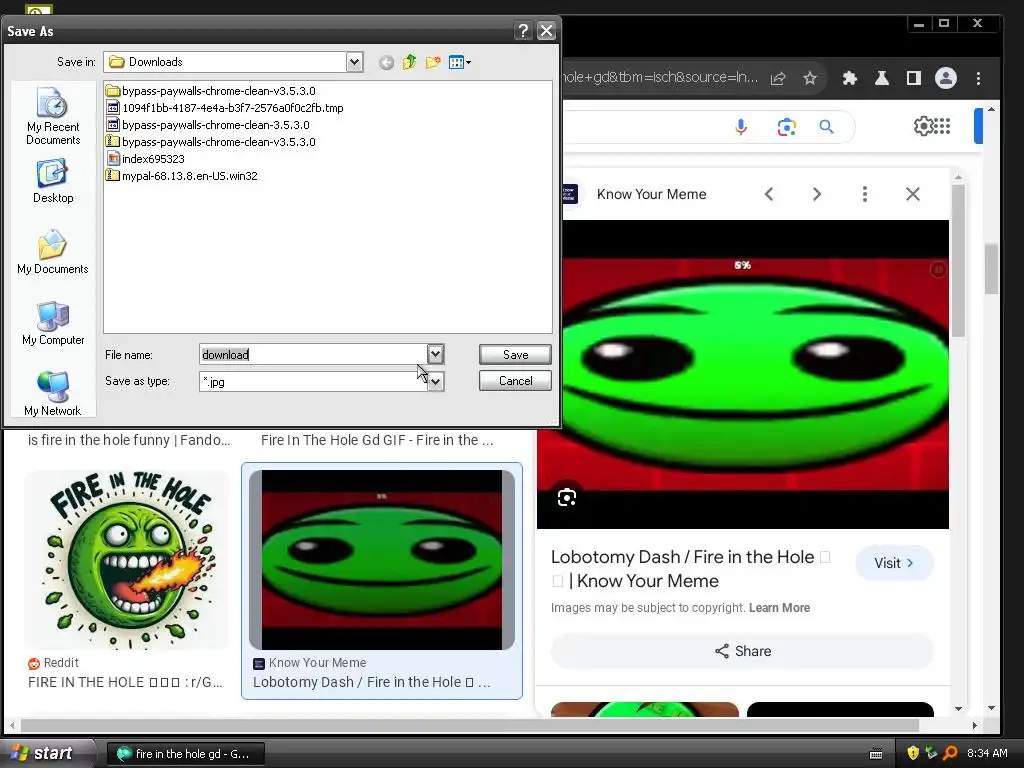This screenshot has height=768, width=1024.
Task: Switch to fire in the hole gd taskbar button
Action: 185,754
